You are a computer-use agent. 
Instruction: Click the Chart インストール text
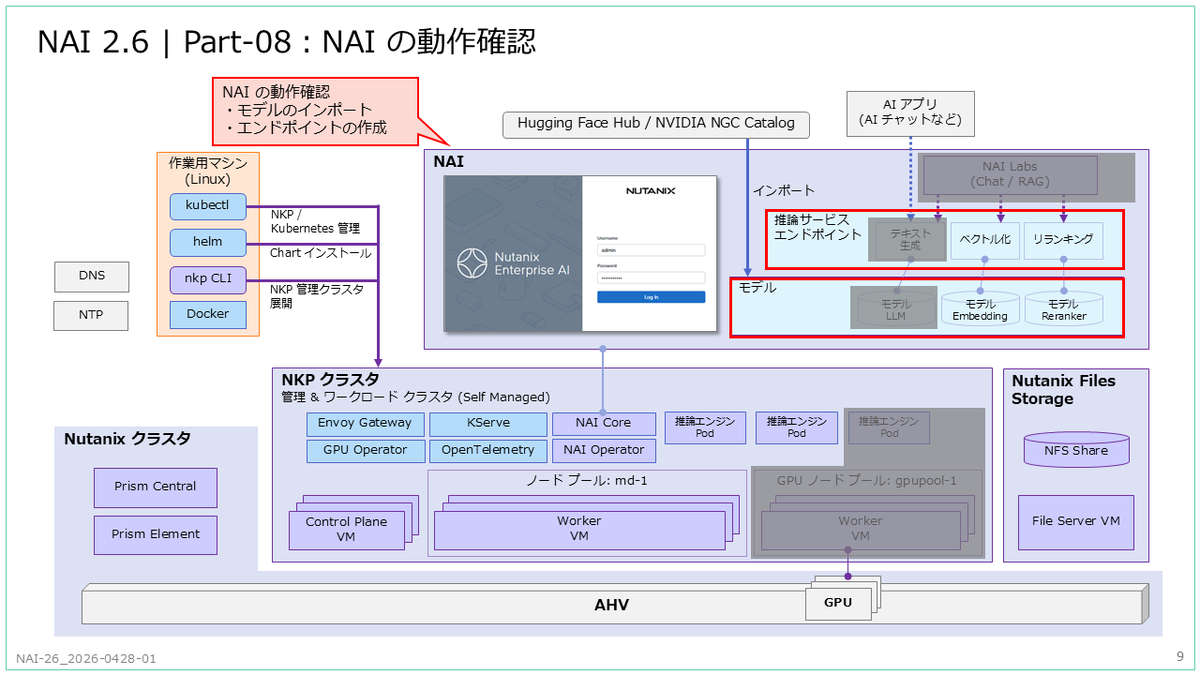pyautogui.click(x=320, y=253)
